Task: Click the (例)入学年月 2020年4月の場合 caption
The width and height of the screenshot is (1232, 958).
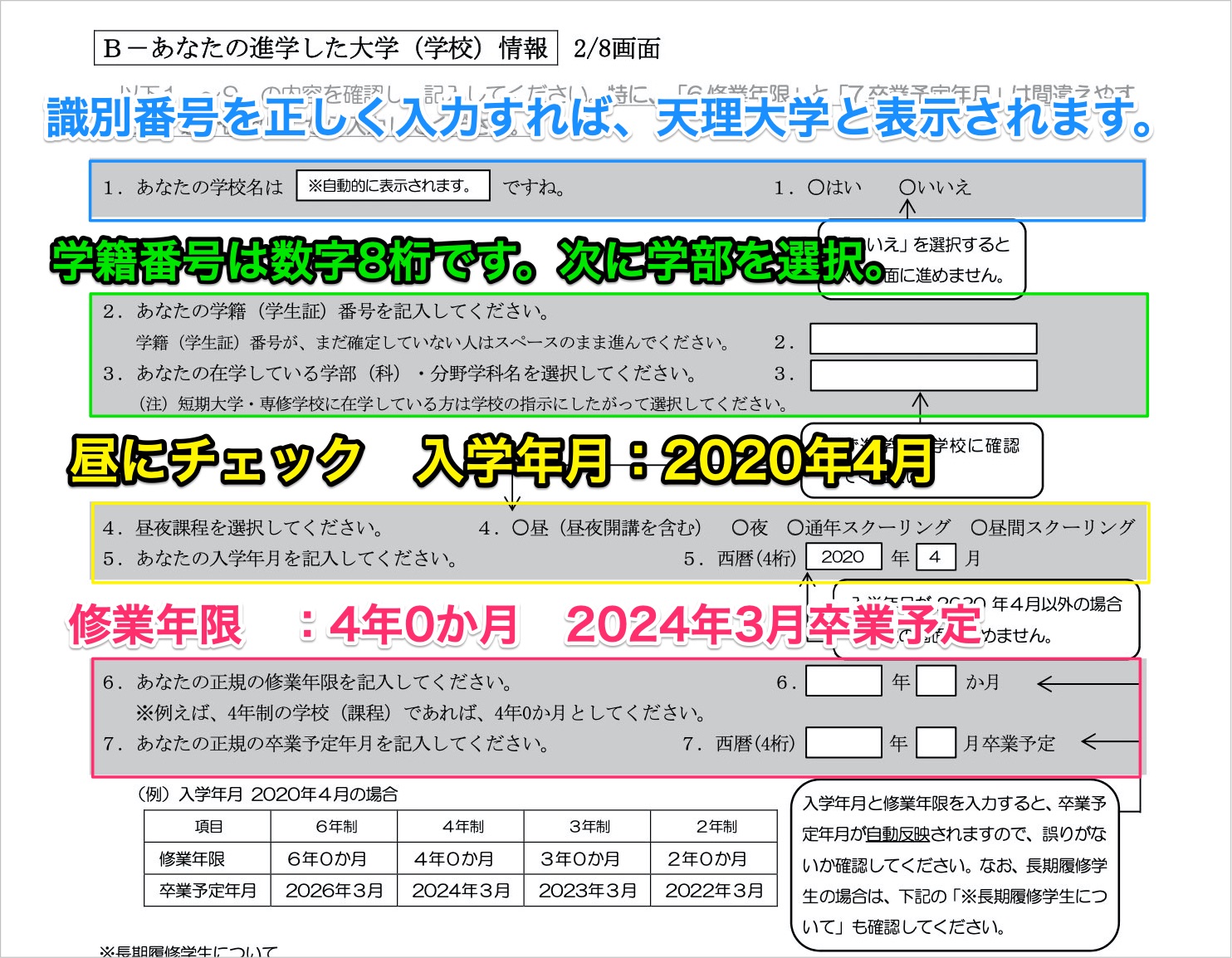Action: pos(266,794)
